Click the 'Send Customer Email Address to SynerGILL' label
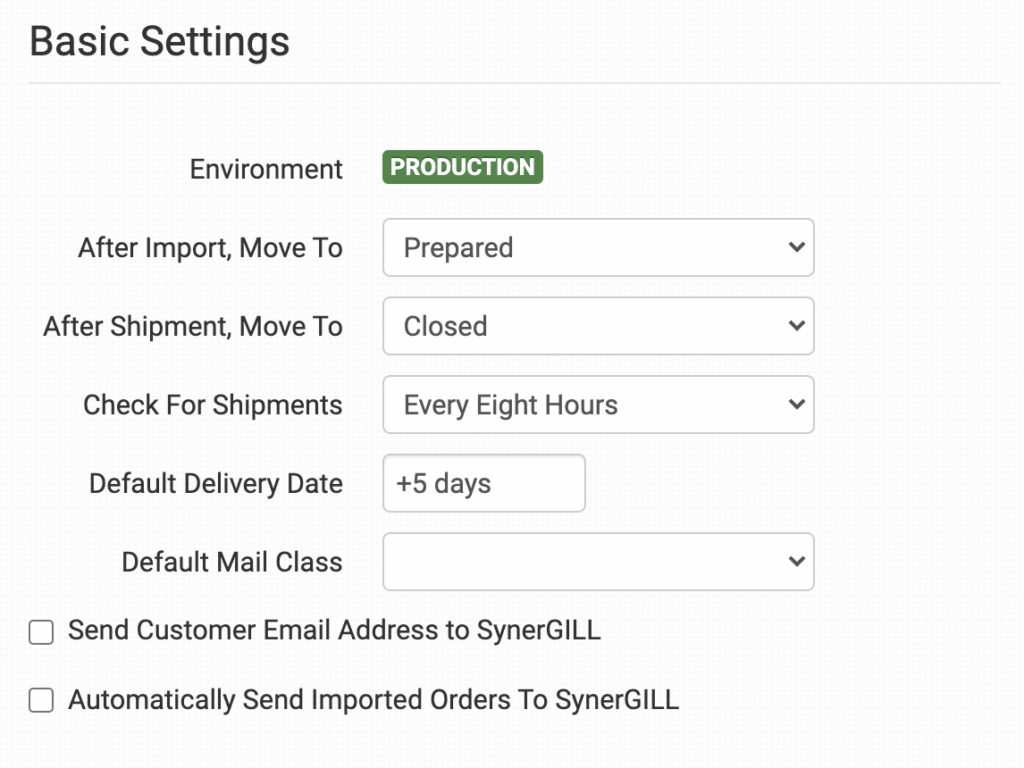Screen dimensions: 1024x768 click(334, 630)
